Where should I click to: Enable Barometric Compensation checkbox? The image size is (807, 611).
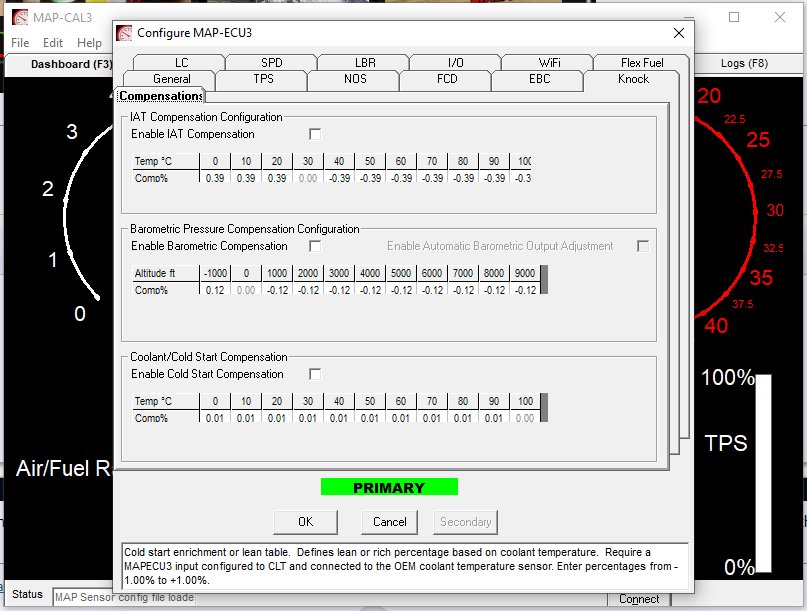tap(315, 246)
